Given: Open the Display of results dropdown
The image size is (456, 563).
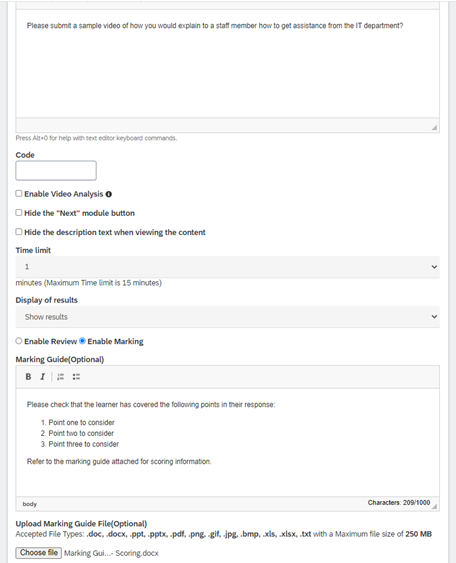Looking at the screenshot, I should click(227, 317).
